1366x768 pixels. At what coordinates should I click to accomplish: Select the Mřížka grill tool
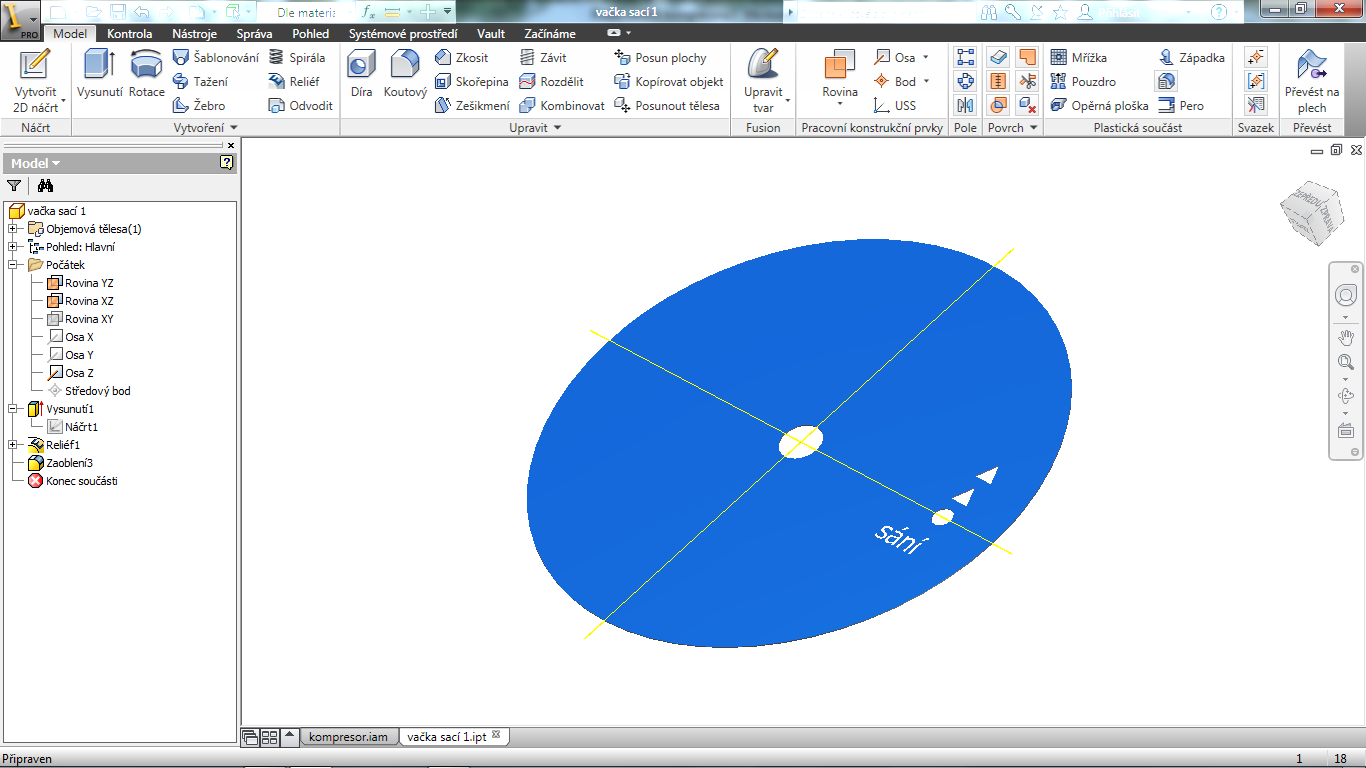pos(1078,58)
